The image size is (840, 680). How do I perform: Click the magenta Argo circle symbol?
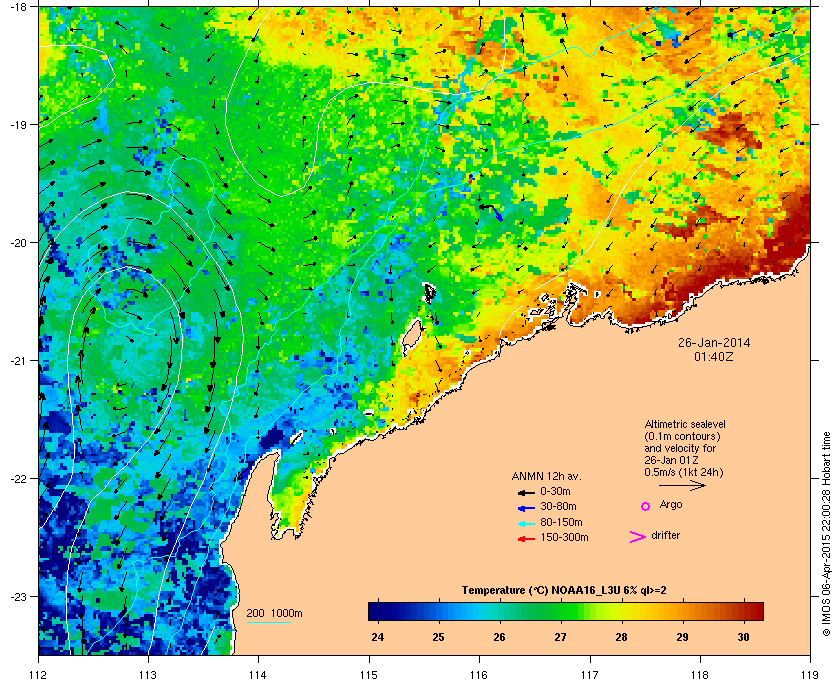coord(646,506)
